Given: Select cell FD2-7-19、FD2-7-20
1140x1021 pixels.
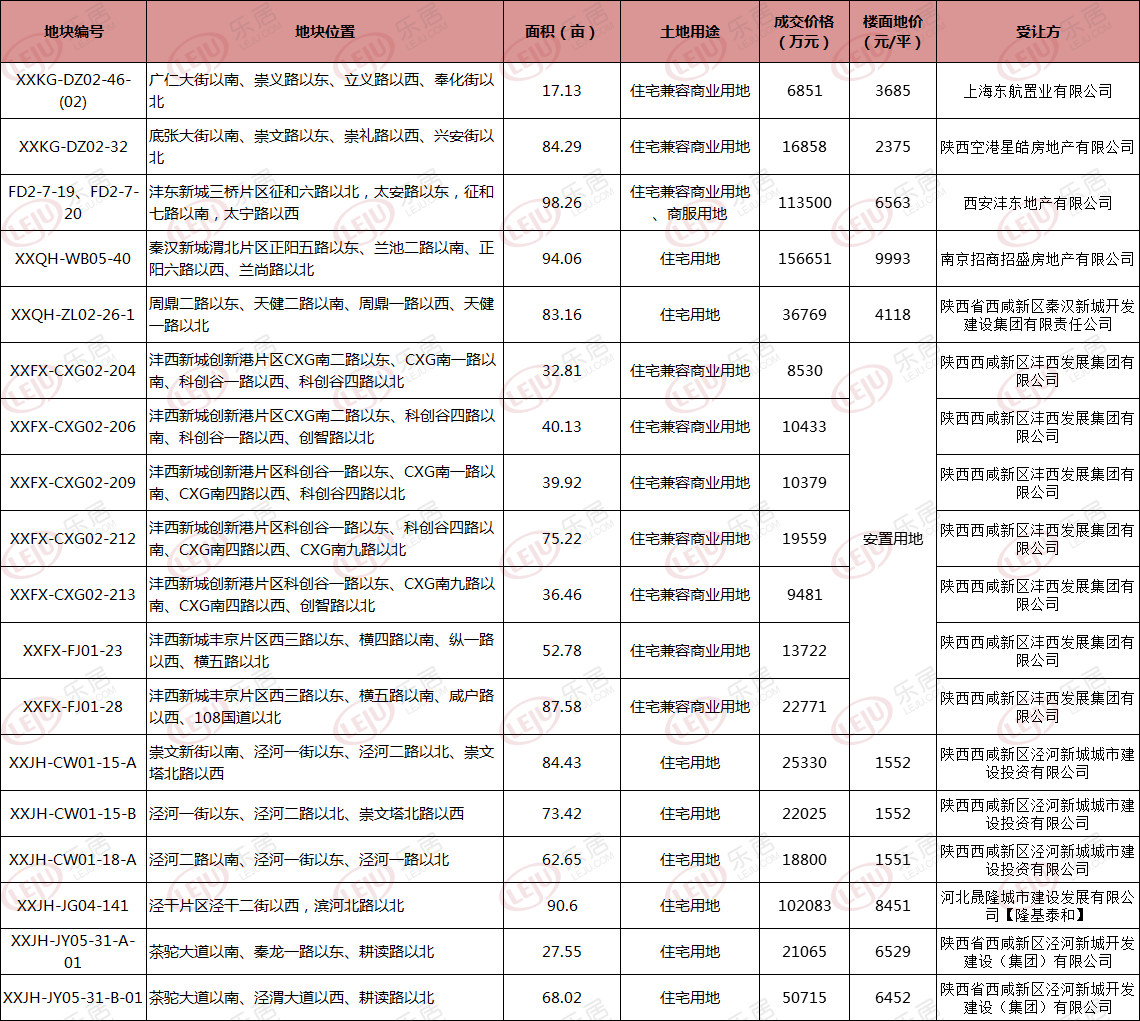Looking at the screenshot, I should (73, 203).
